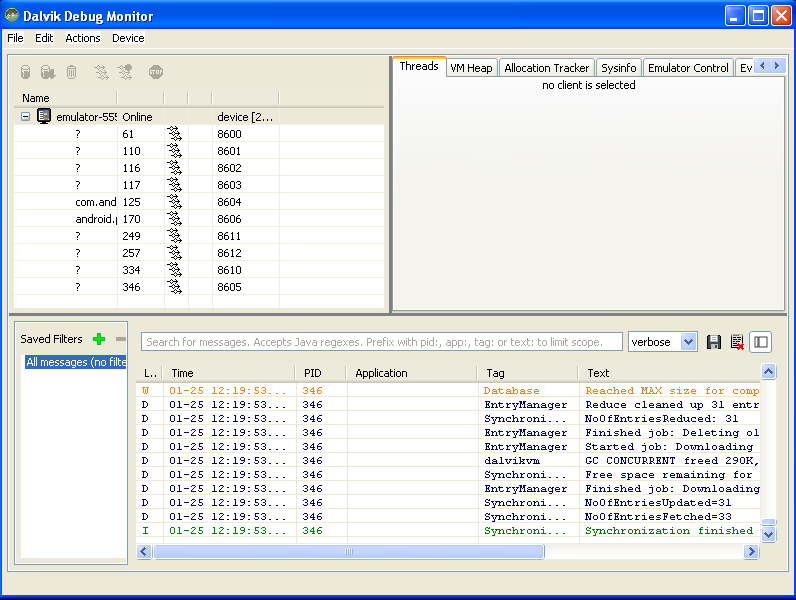The image size is (796, 600).
Task: Click the emulator device monitor icon
Action: click(x=44, y=116)
